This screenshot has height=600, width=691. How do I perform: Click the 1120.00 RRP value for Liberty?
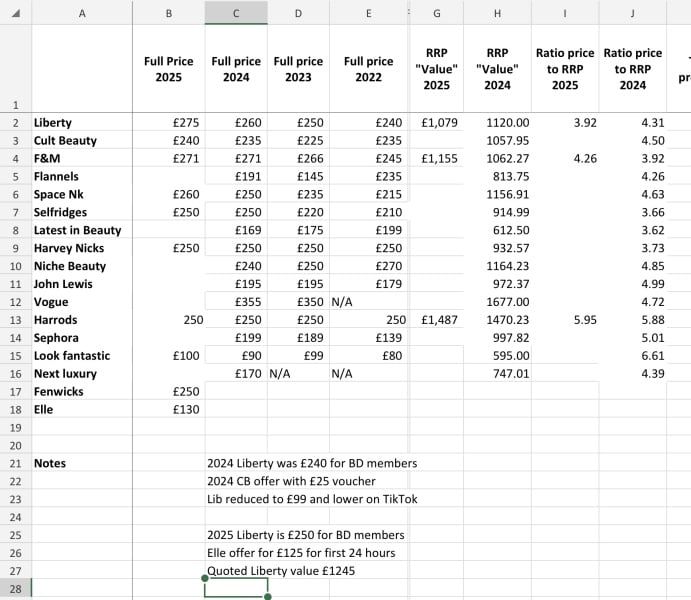(497, 122)
